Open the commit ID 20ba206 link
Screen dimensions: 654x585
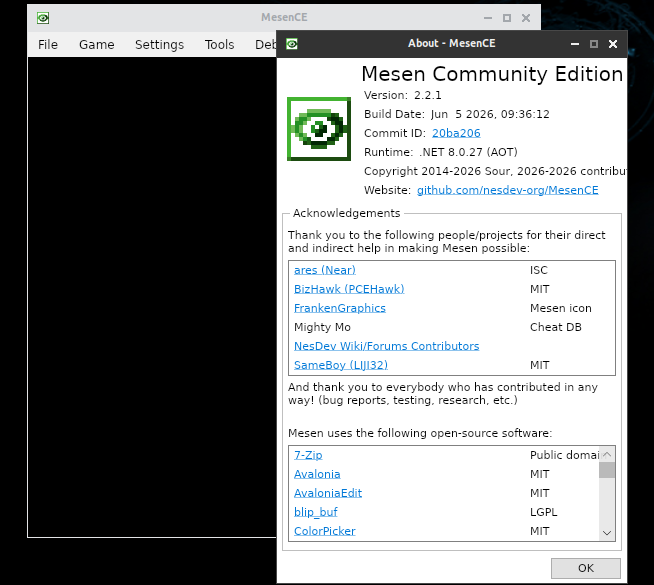(x=456, y=133)
